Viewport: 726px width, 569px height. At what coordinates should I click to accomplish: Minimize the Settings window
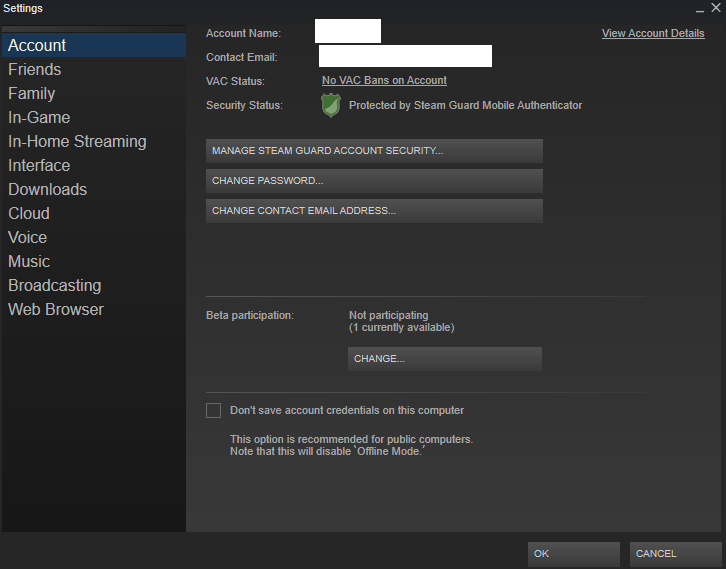pyautogui.click(x=700, y=9)
